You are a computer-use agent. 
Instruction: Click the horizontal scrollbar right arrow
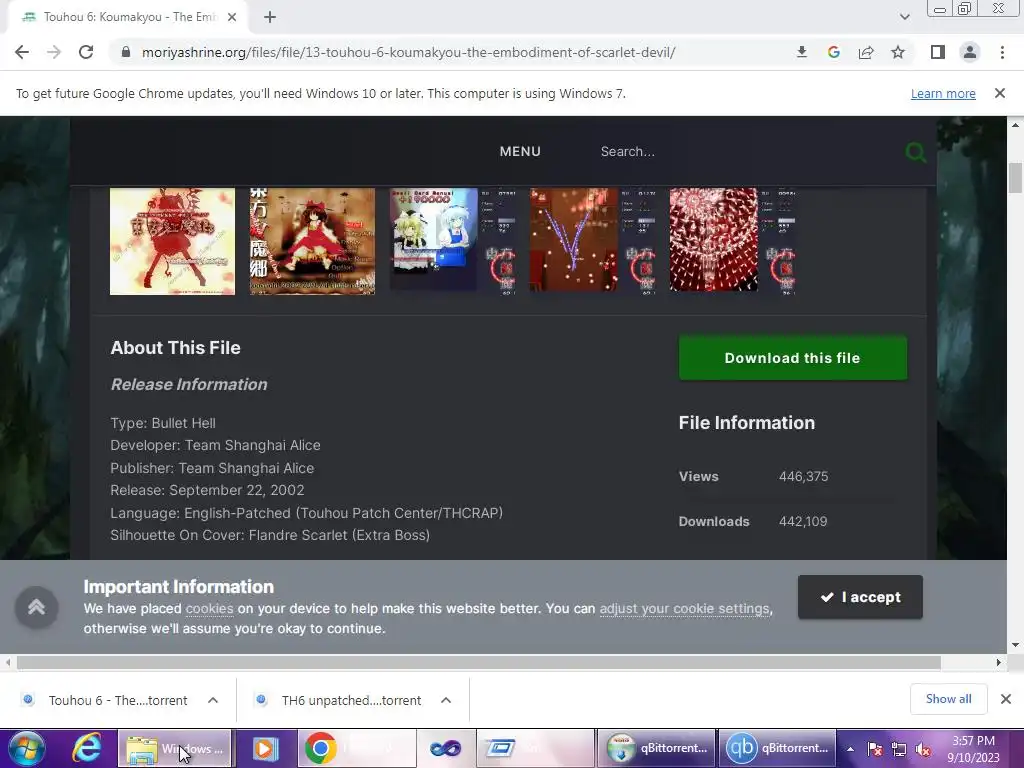998,662
